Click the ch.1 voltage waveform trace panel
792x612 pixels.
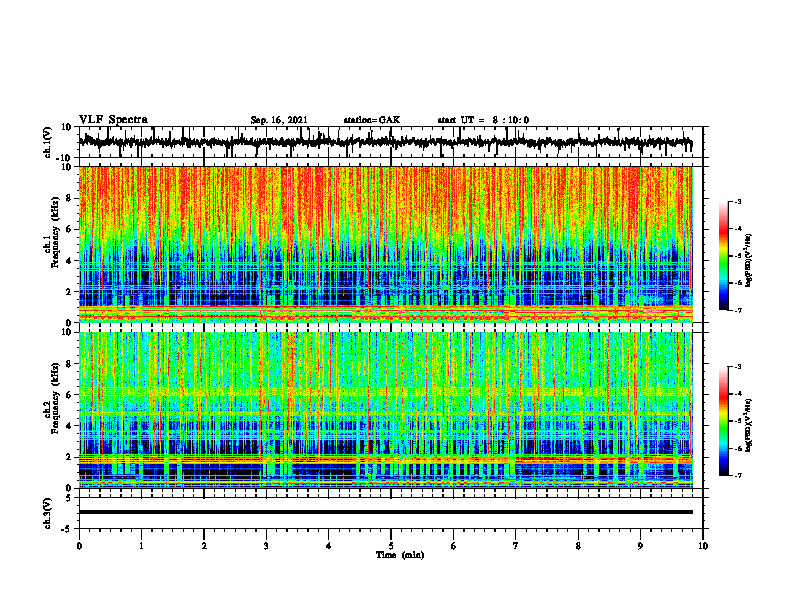[391, 142]
